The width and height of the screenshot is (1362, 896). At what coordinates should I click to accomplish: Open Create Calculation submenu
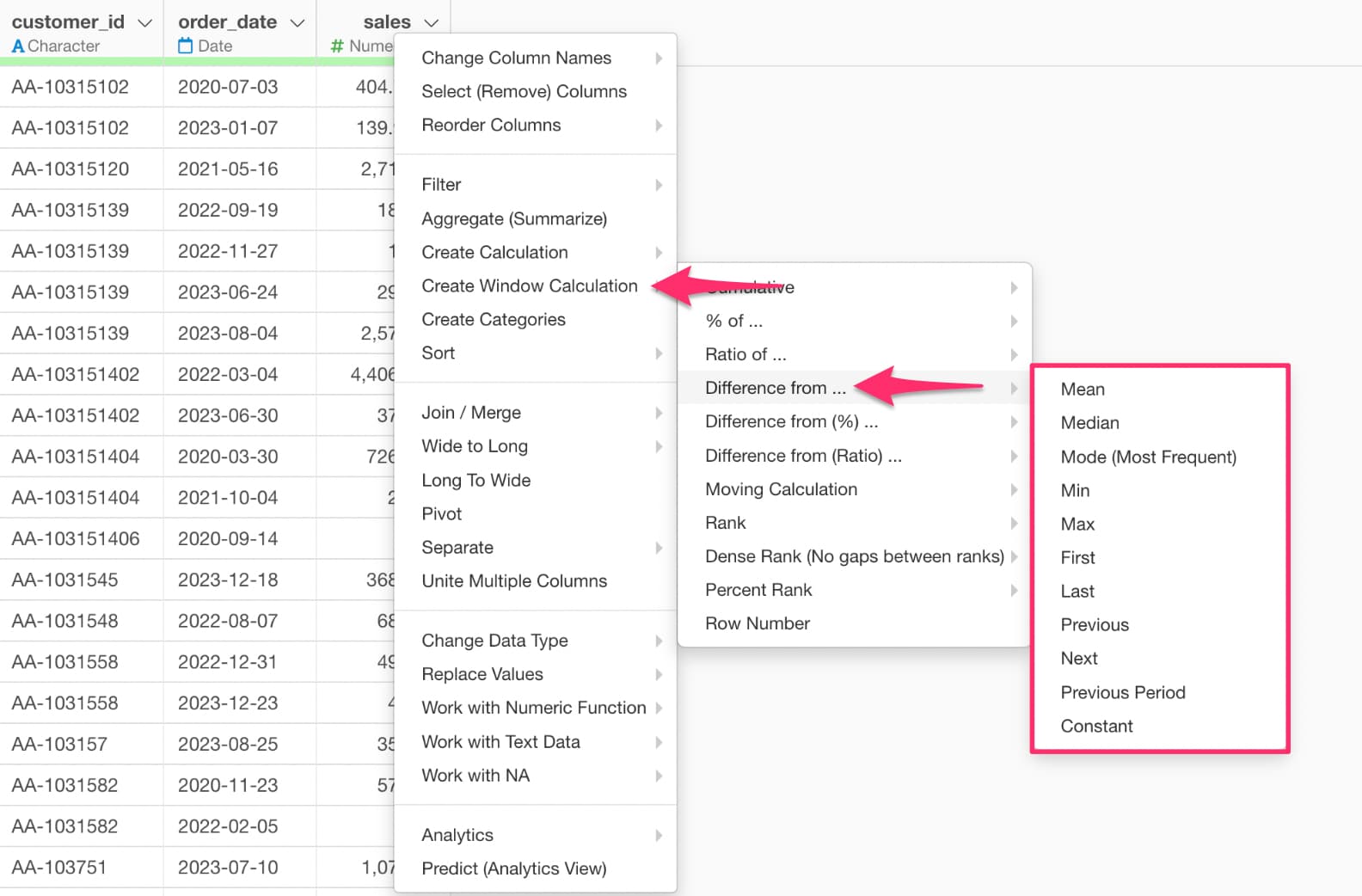[x=535, y=252]
